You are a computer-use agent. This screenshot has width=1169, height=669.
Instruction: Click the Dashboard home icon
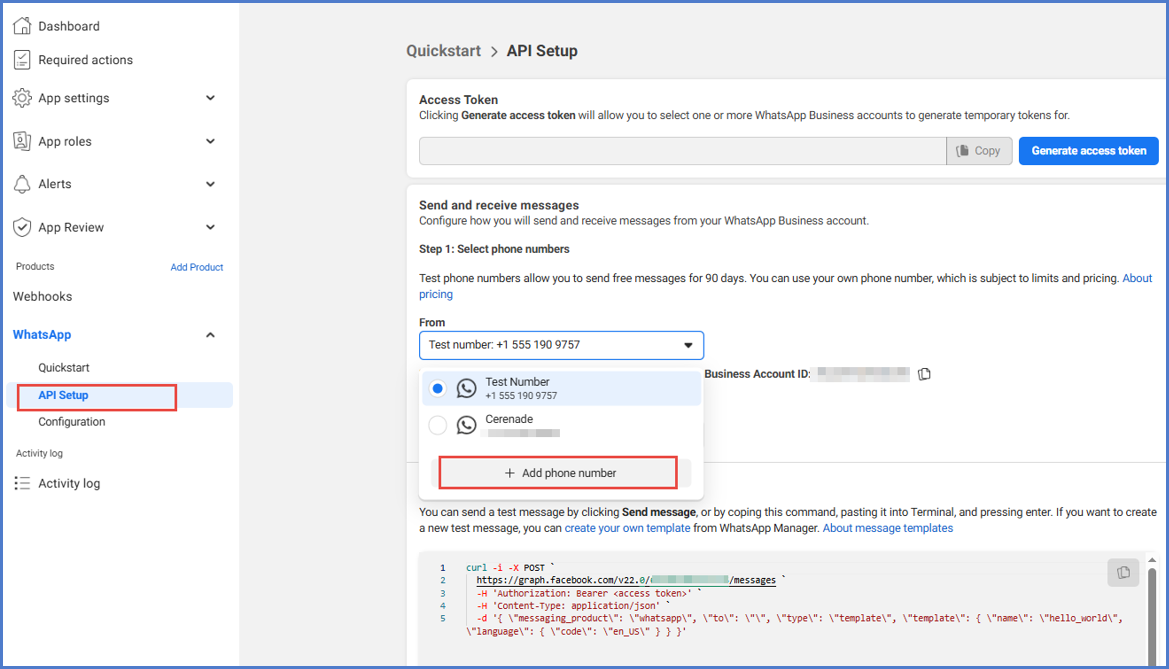click(22, 26)
